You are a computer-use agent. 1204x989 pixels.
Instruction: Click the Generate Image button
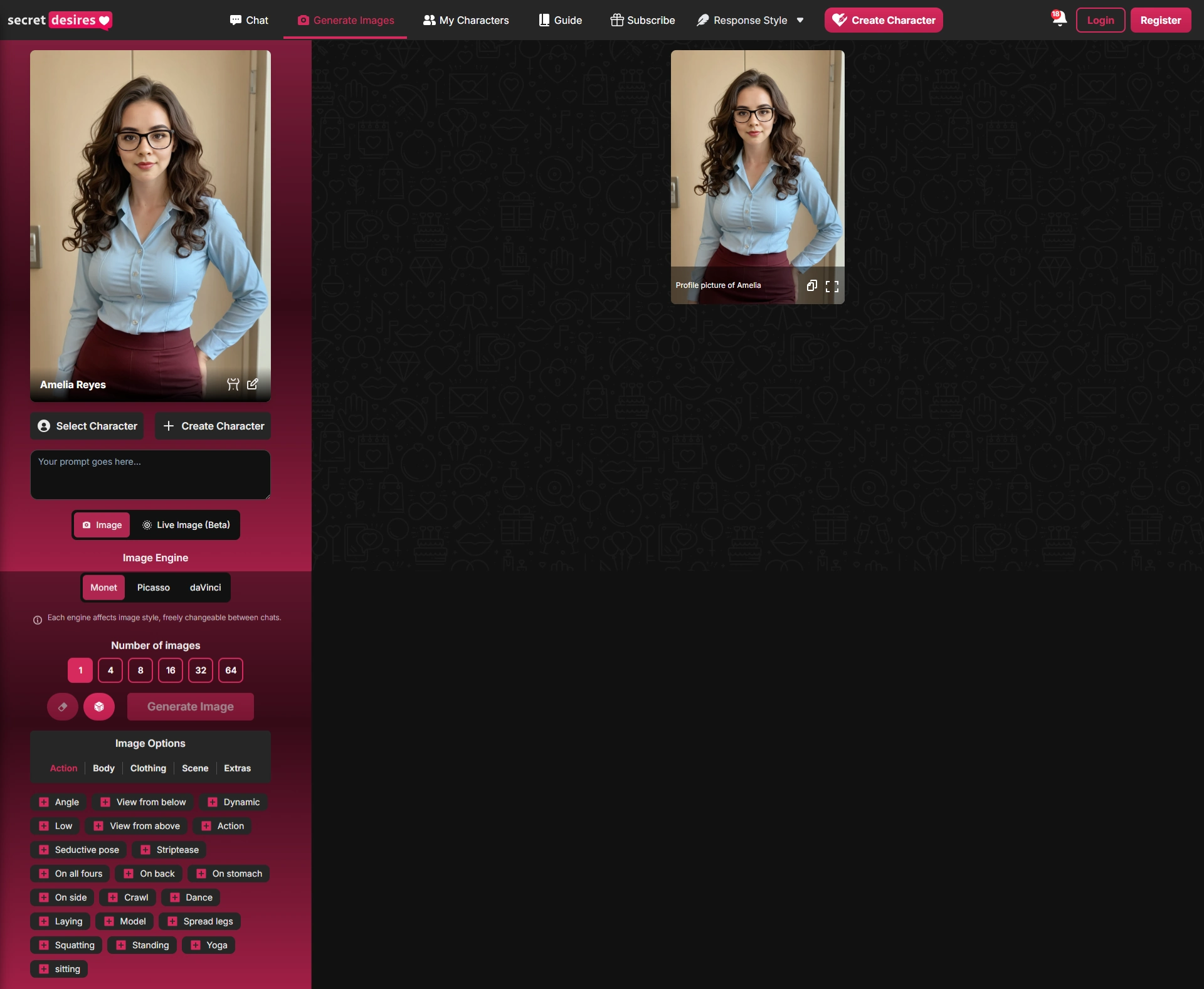(190, 706)
